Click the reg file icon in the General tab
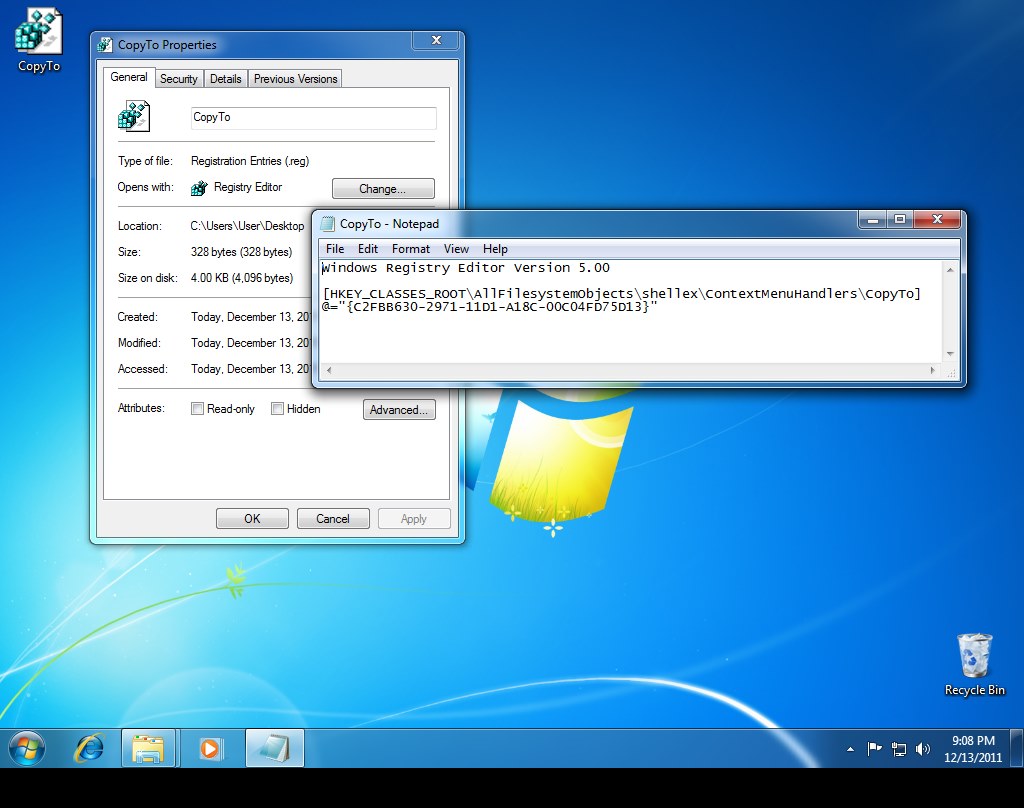The height and width of the screenshot is (808, 1024). coord(134,116)
